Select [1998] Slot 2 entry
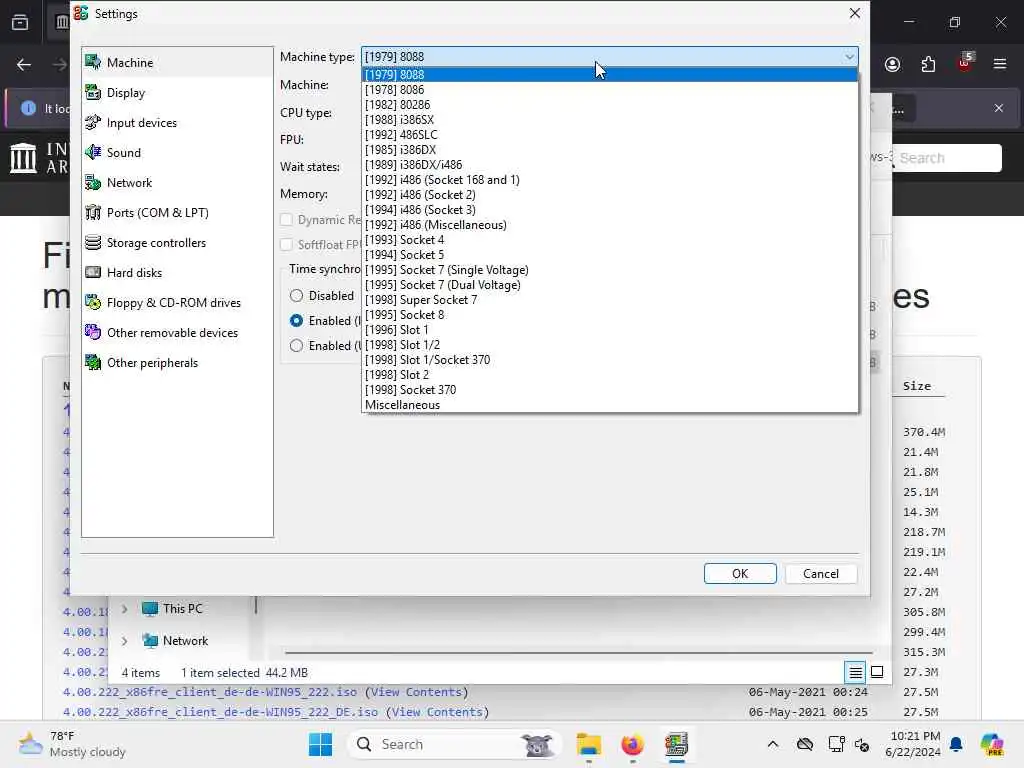Viewport: 1024px width, 768px height. point(610,375)
